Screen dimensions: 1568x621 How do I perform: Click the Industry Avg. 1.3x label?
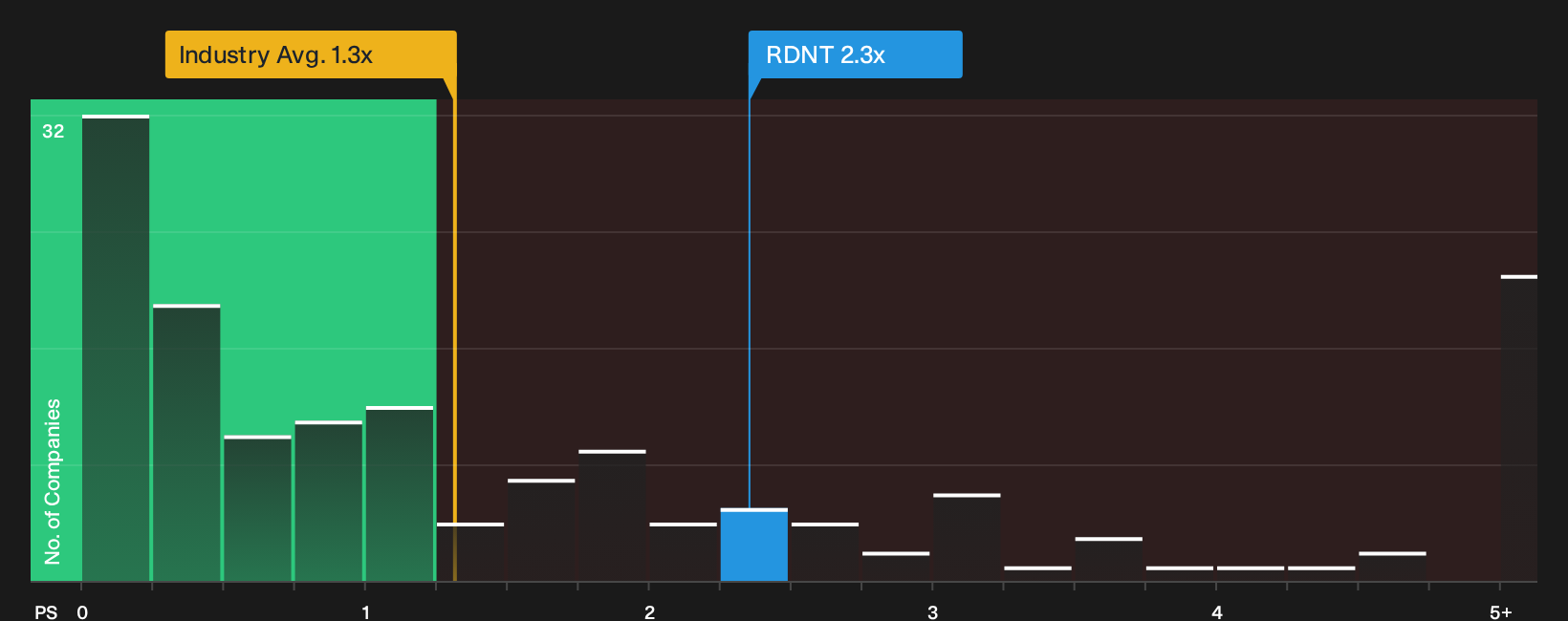coord(311,54)
